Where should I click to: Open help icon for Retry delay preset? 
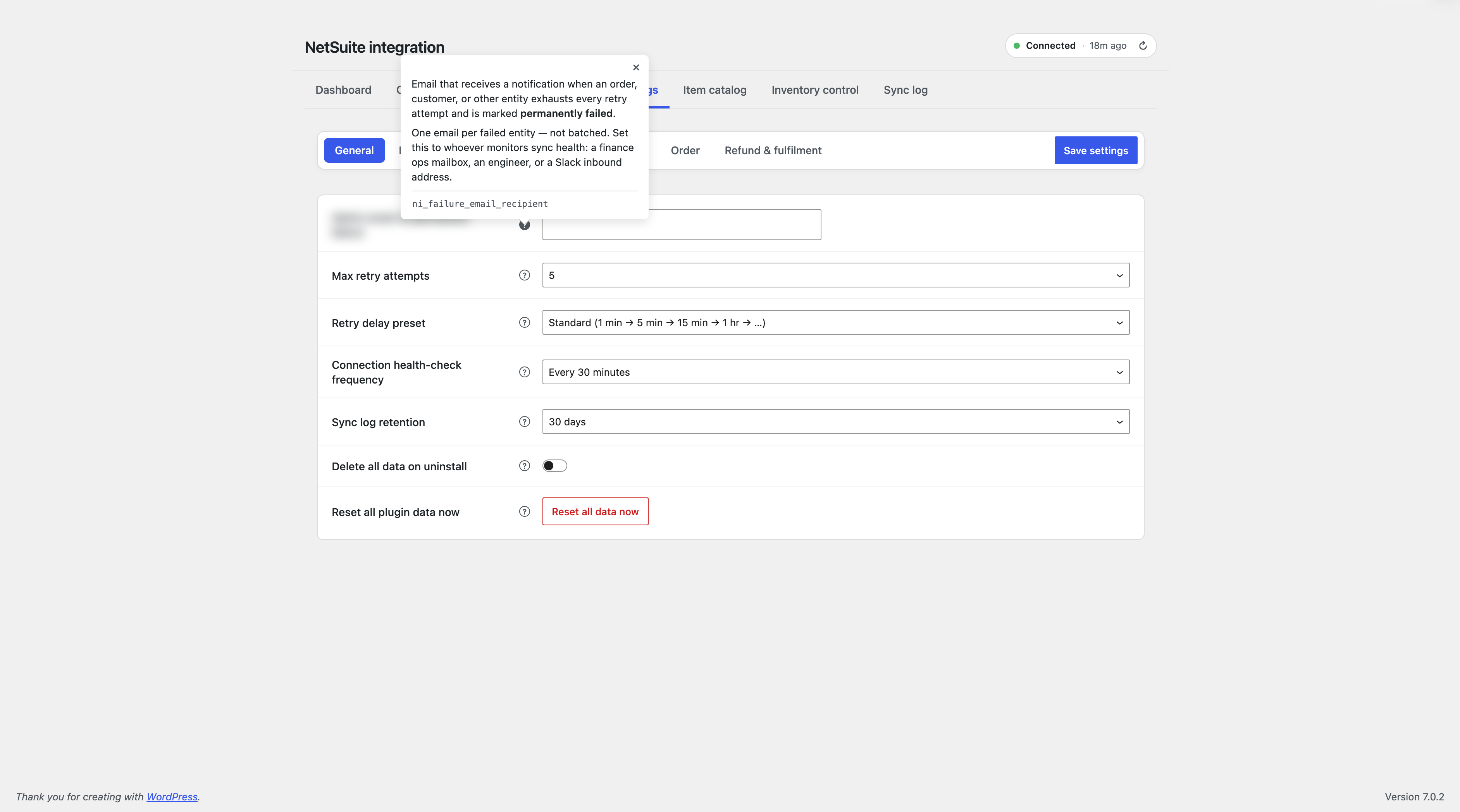click(524, 322)
